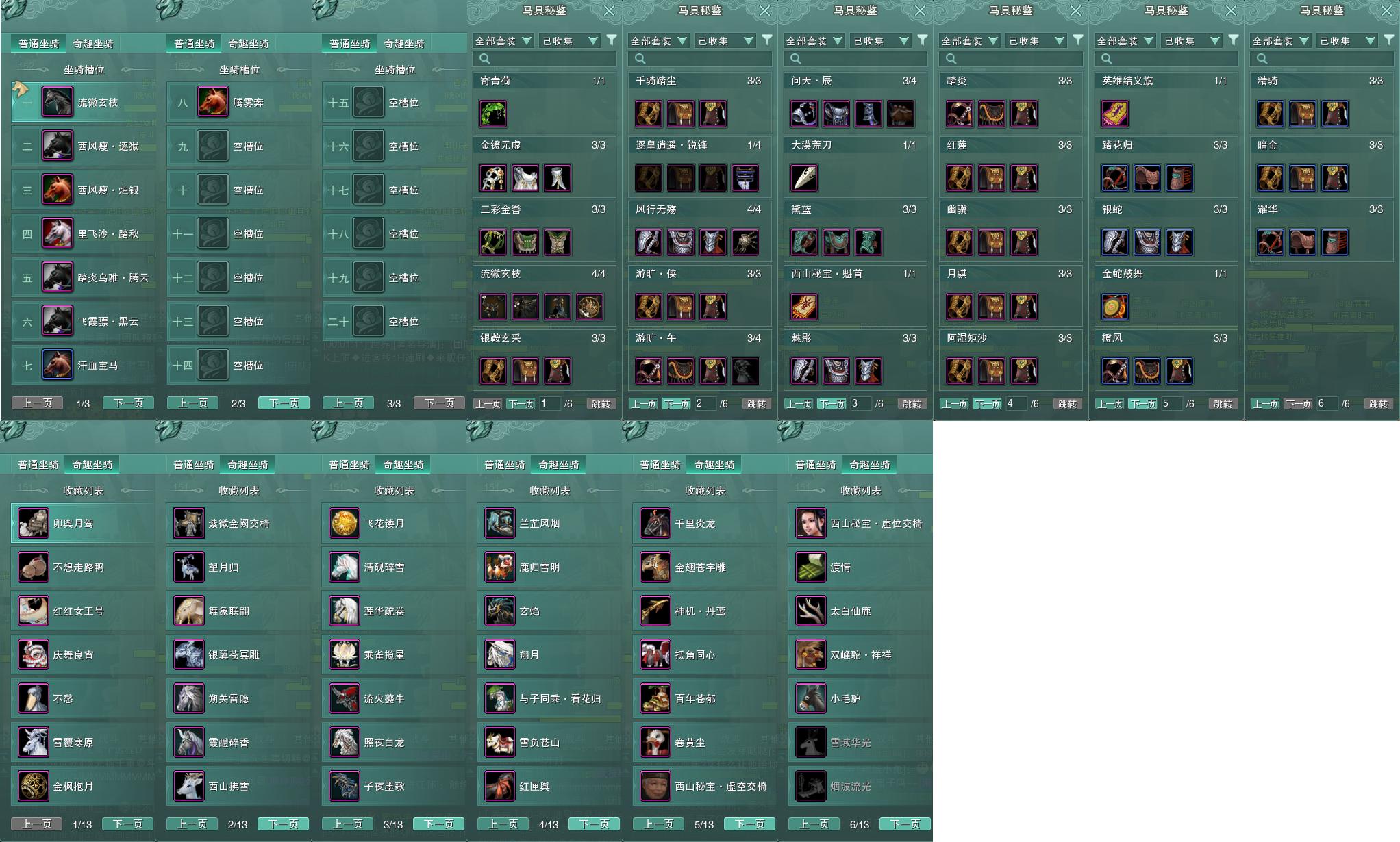Click 跳转 button in 马具秘鉴 page 2 panel

click(x=757, y=404)
